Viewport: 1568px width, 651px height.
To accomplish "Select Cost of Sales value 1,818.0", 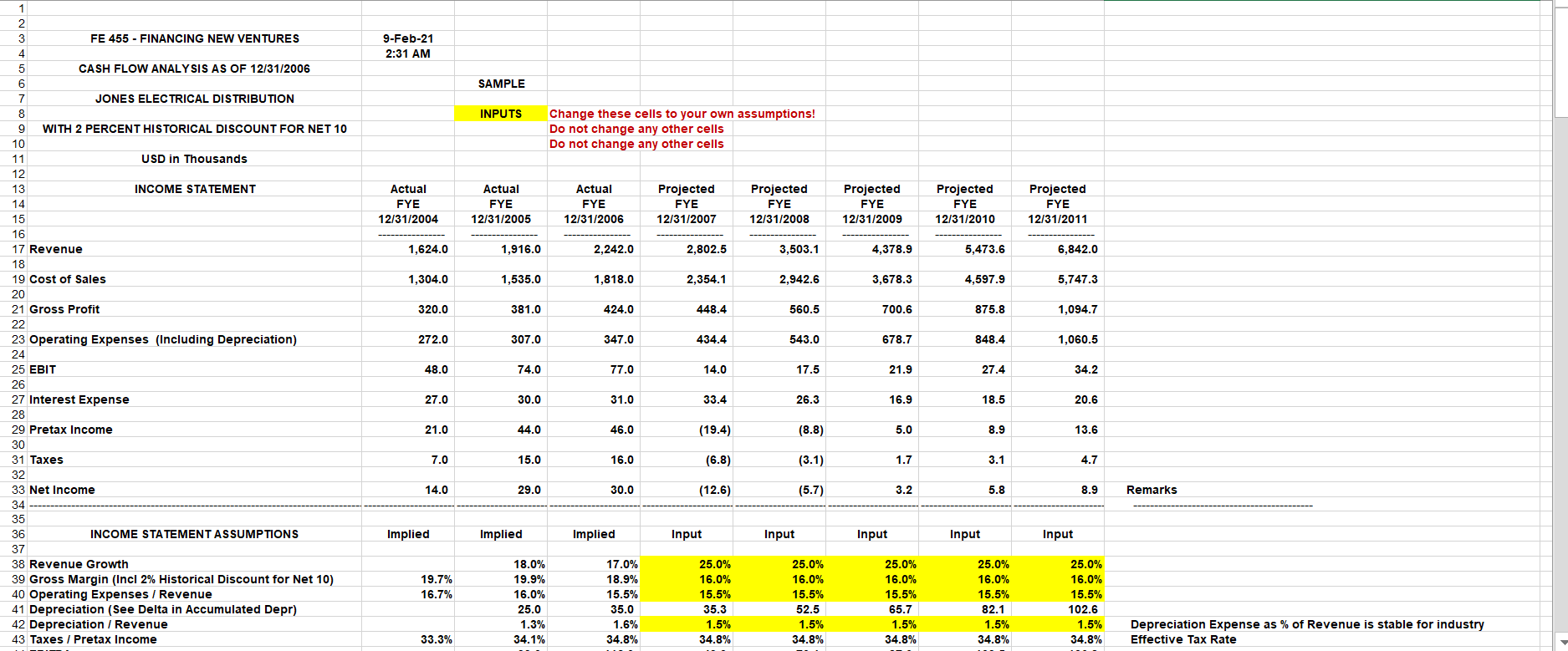I will [x=614, y=279].
